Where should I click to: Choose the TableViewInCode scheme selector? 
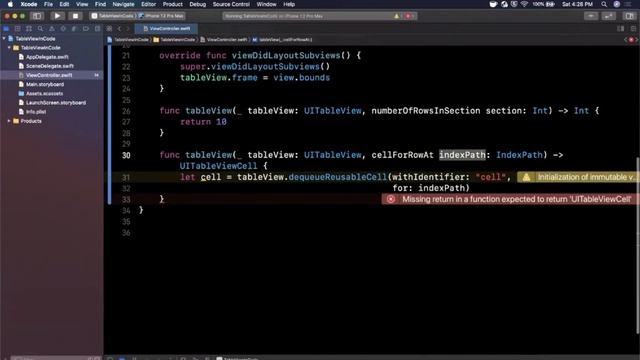point(113,16)
